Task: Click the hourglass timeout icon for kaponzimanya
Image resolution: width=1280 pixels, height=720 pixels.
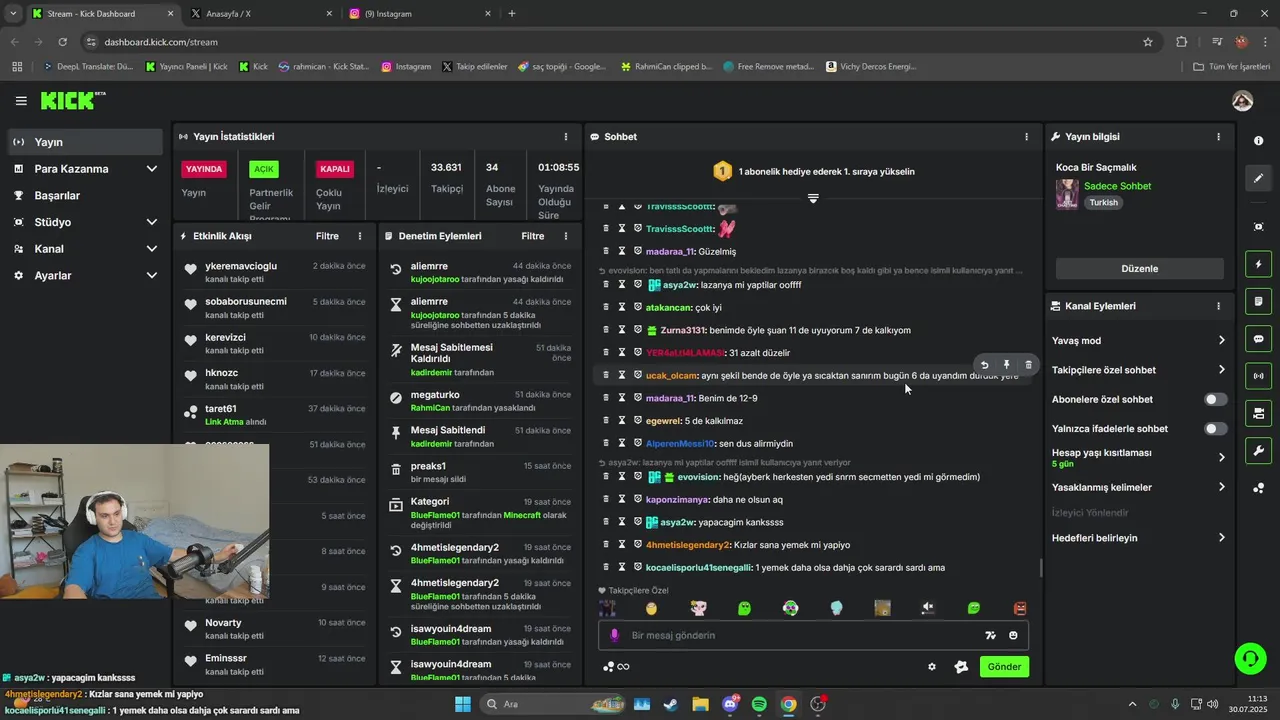Action: (x=621, y=499)
